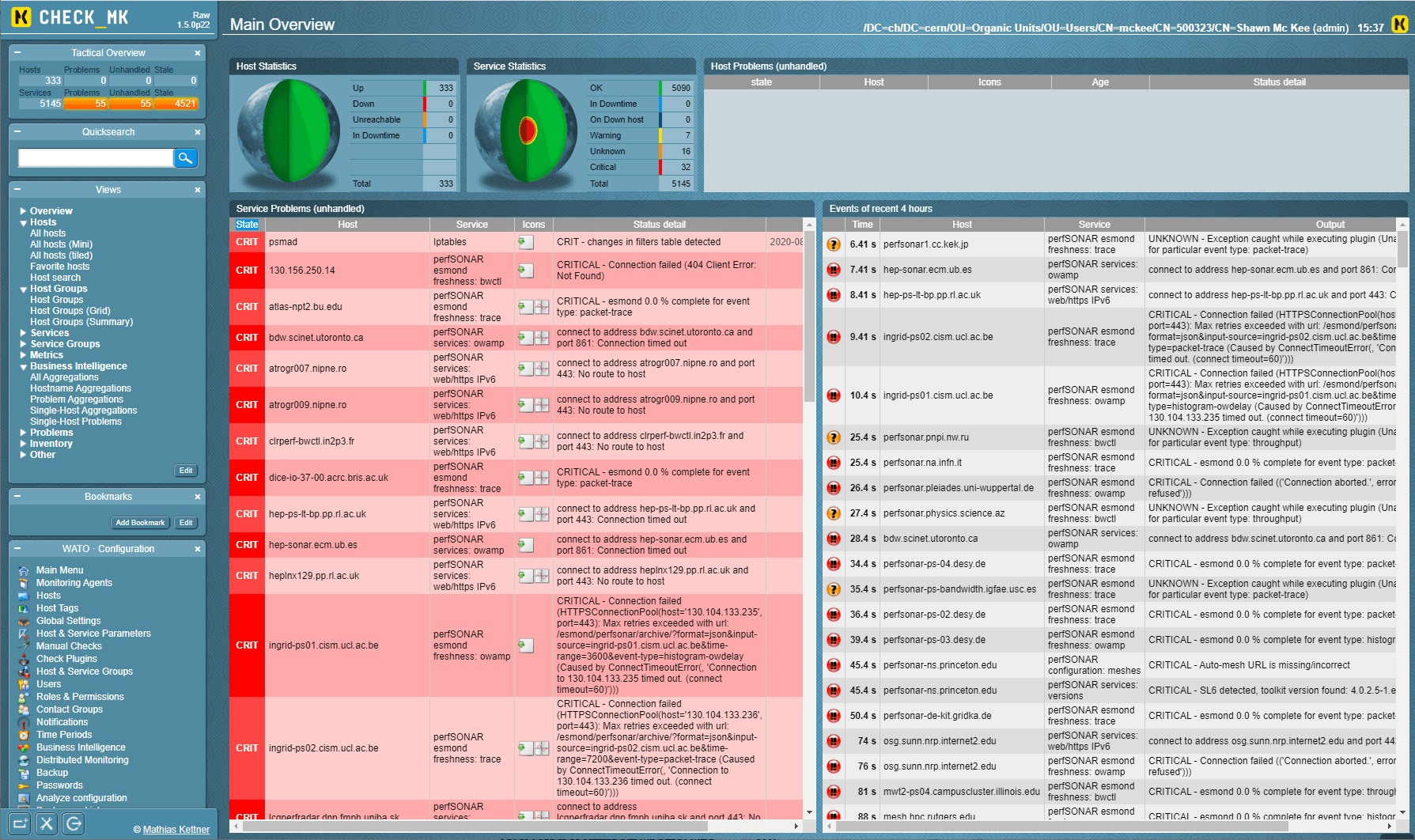
Task: Collapse the Business Intelligence tree node
Action: (24, 367)
